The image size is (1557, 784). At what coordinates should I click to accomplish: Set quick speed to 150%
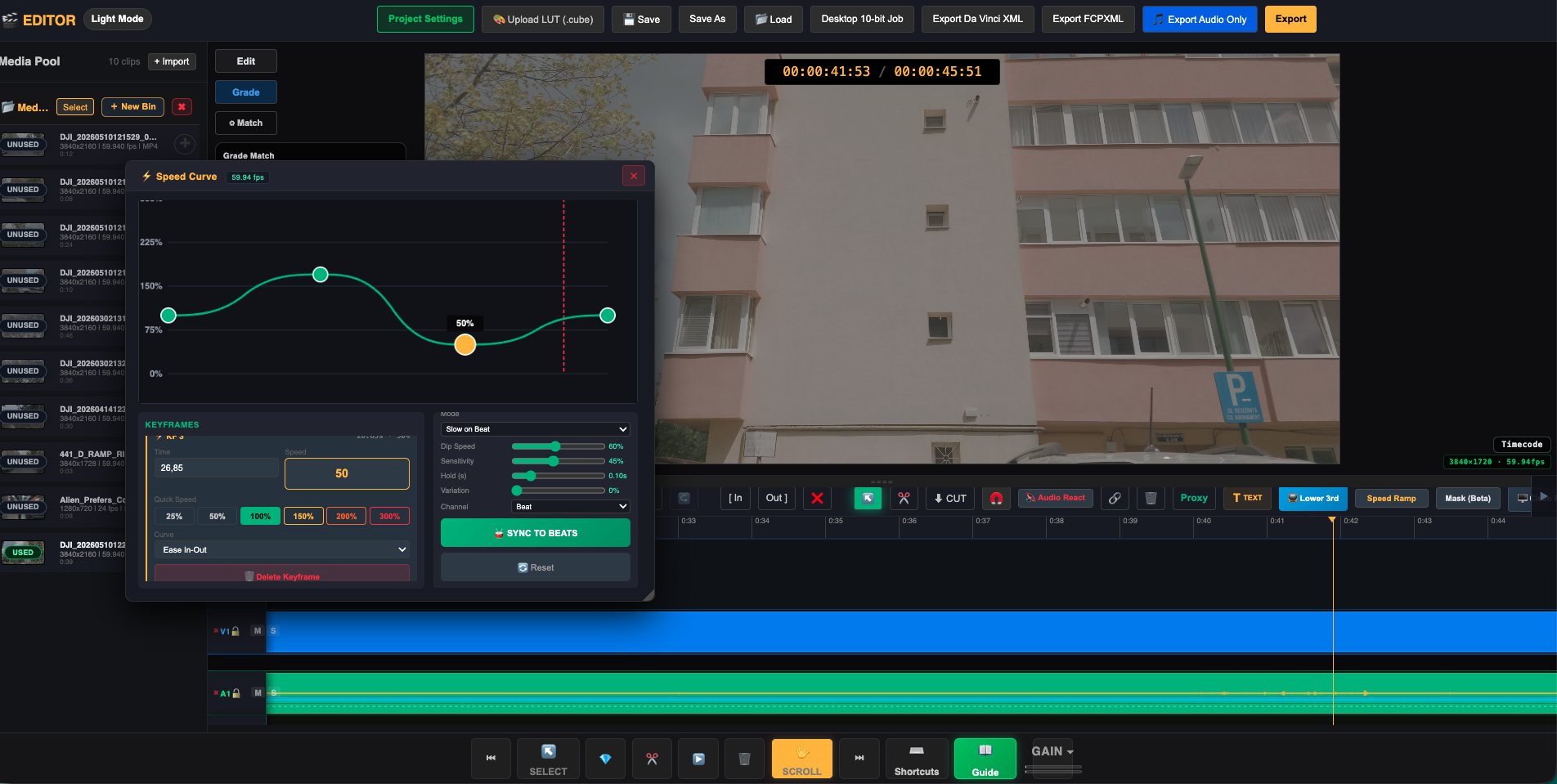303,517
